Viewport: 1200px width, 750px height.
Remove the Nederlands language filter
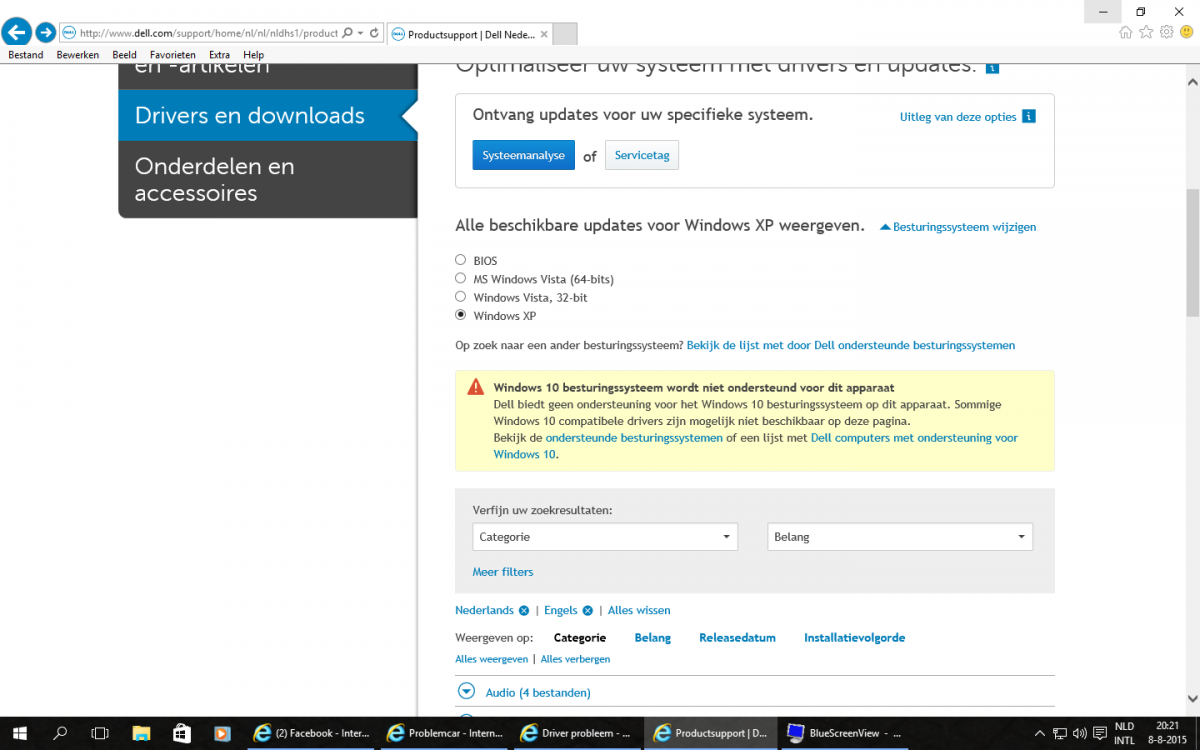pyautogui.click(x=524, y=611)
